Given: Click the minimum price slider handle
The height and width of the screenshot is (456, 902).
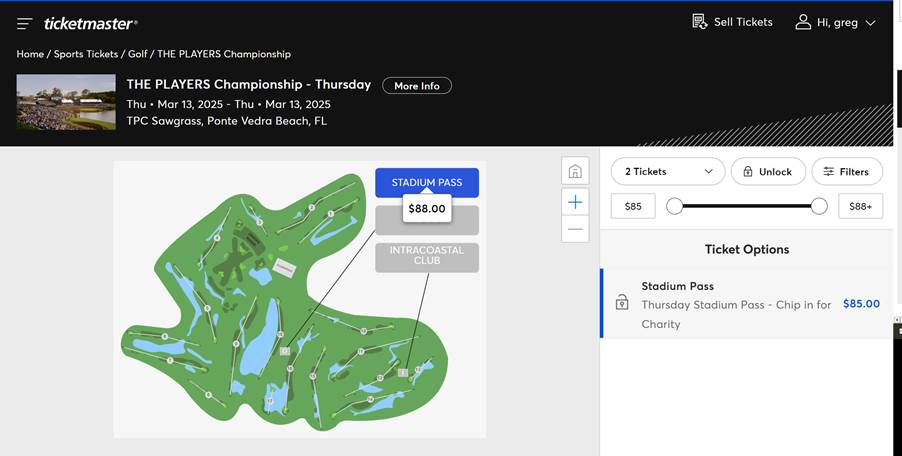Looking at the screenshot, I should [675, 206].
